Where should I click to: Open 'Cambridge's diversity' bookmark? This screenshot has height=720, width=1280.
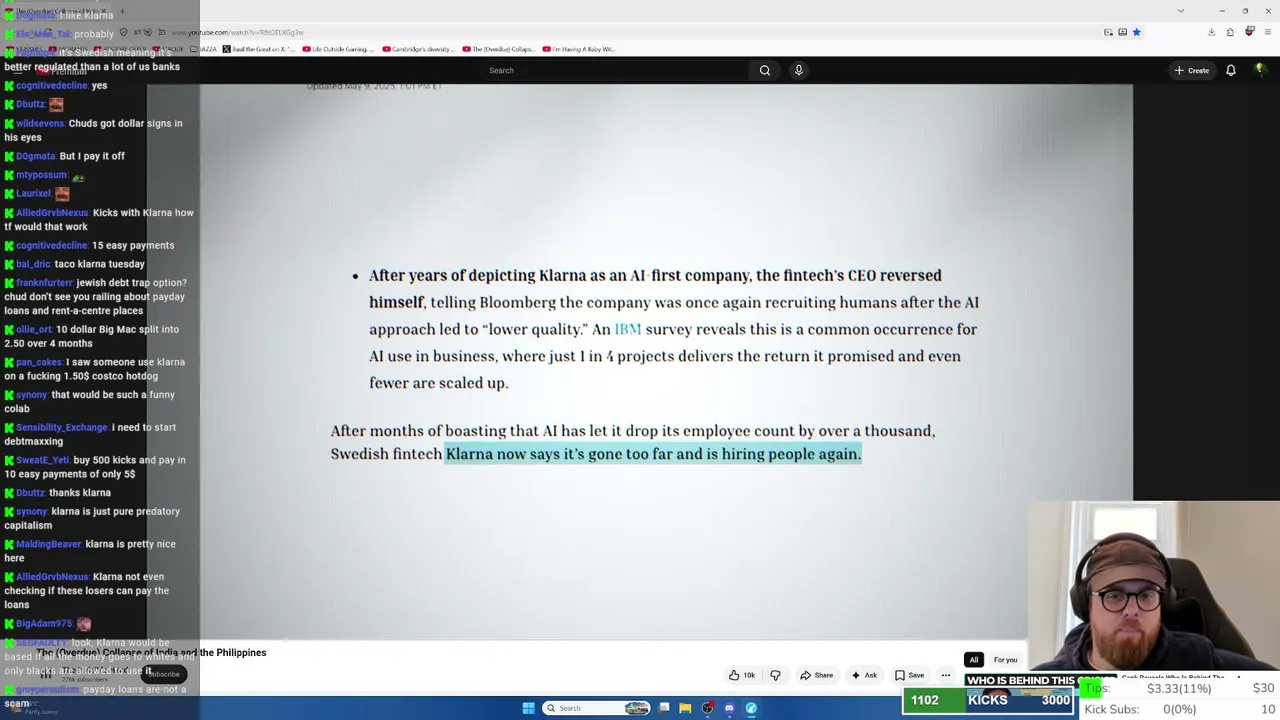(418, 49)
